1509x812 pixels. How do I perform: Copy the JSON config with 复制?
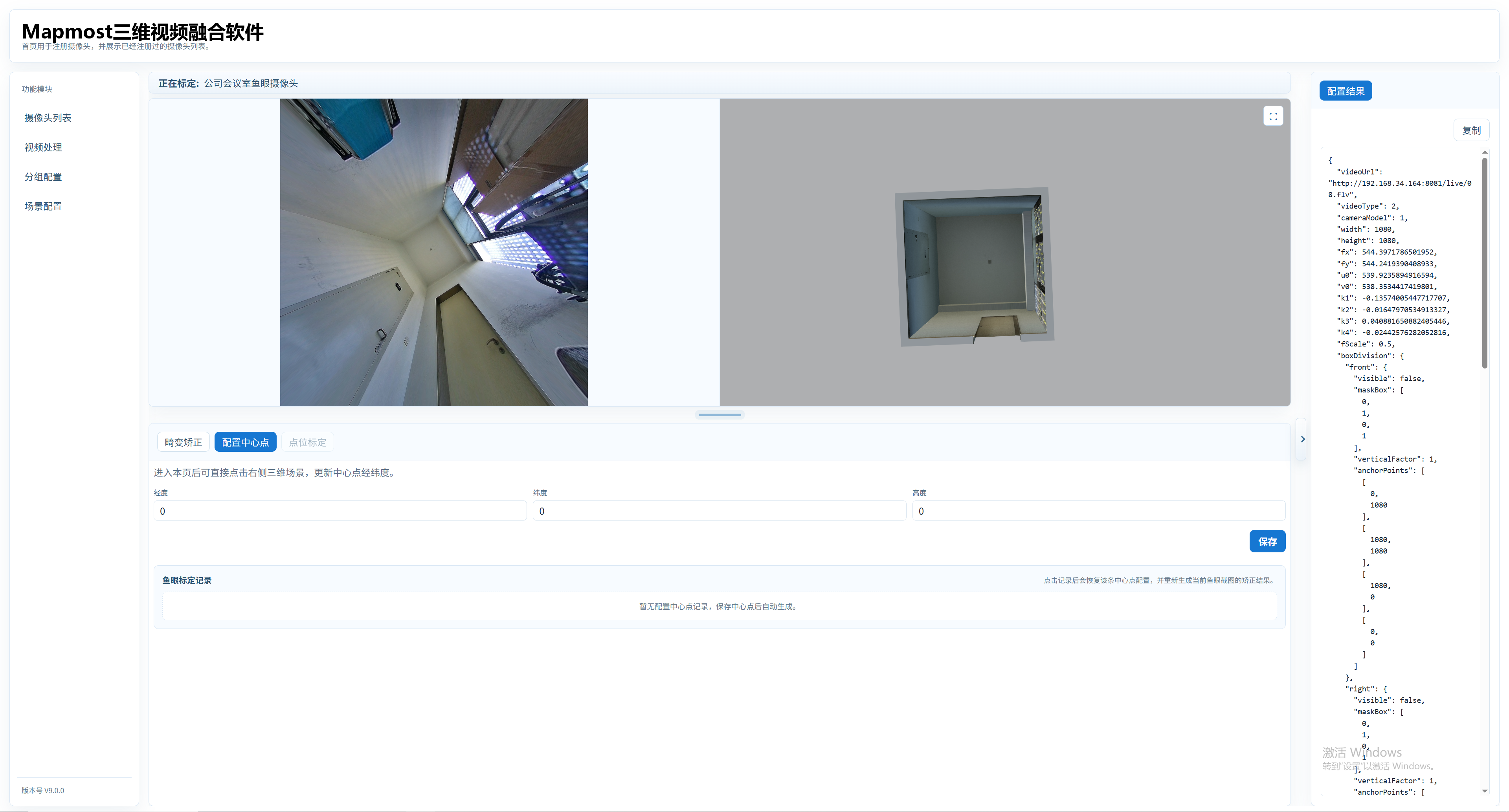click(1472, 130)
